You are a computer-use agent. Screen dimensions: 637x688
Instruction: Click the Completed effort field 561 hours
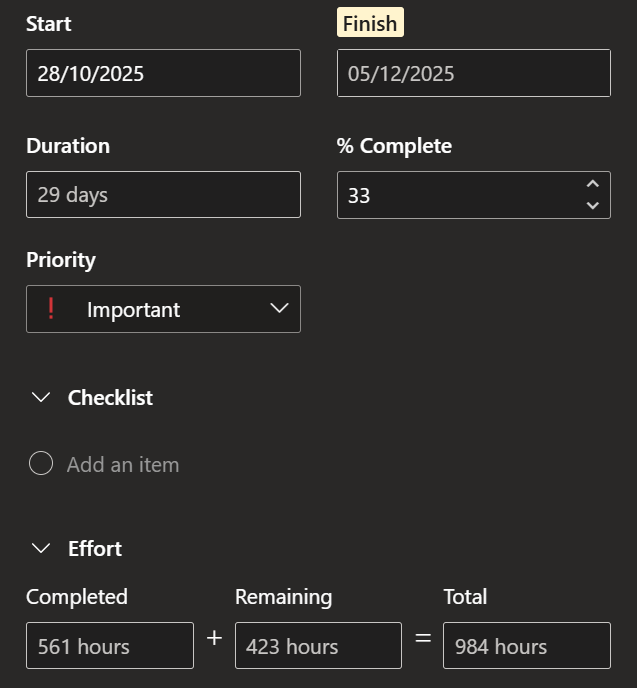point(110,645)
